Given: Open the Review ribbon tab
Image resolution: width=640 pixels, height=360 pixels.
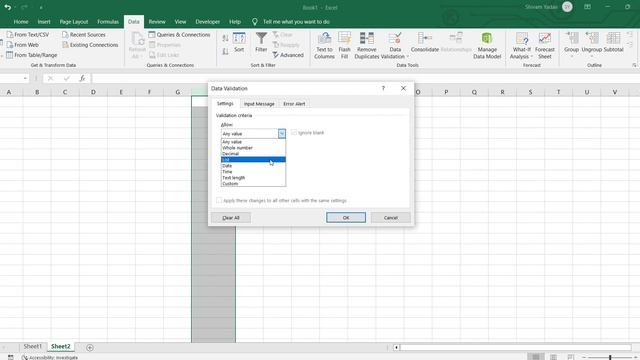Looking at the screenshot, I should [157, 22].
